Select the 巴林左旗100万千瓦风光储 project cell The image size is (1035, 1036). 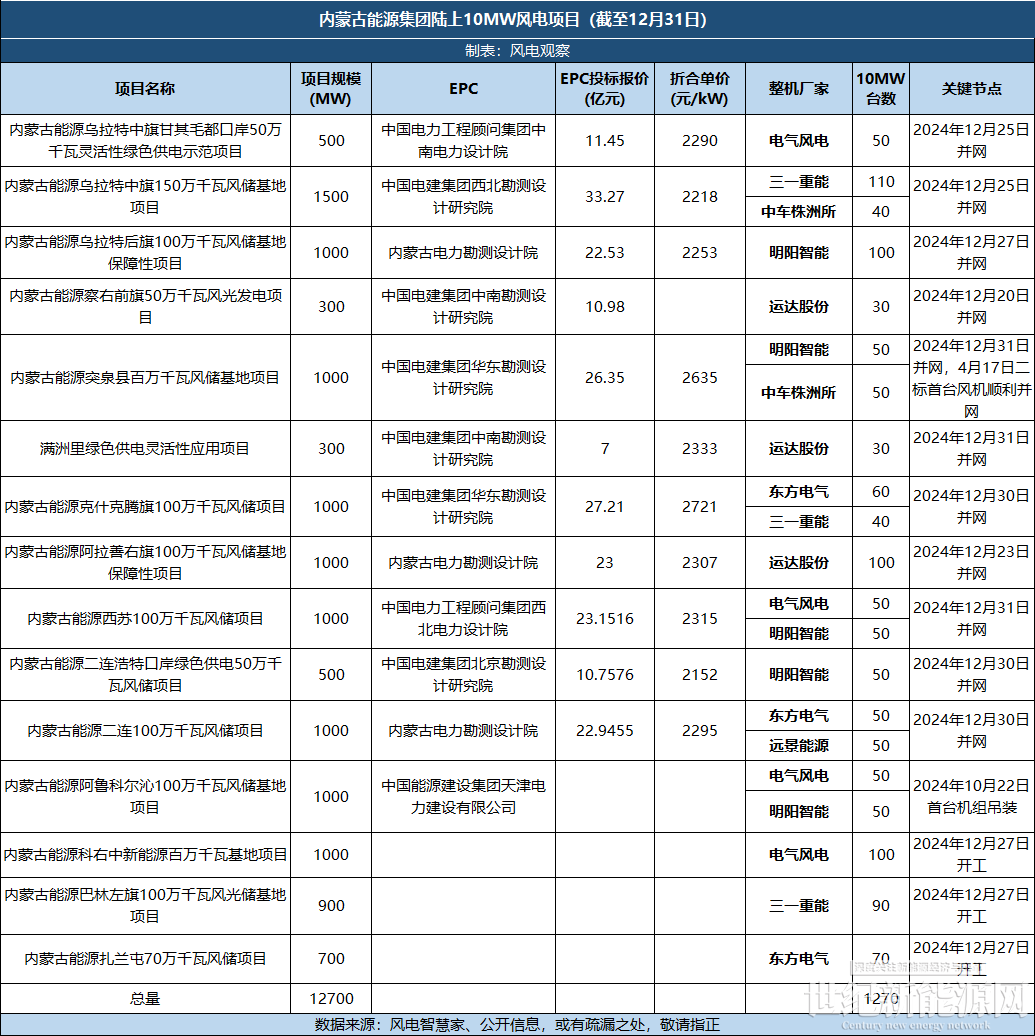(x=145, y=905)
